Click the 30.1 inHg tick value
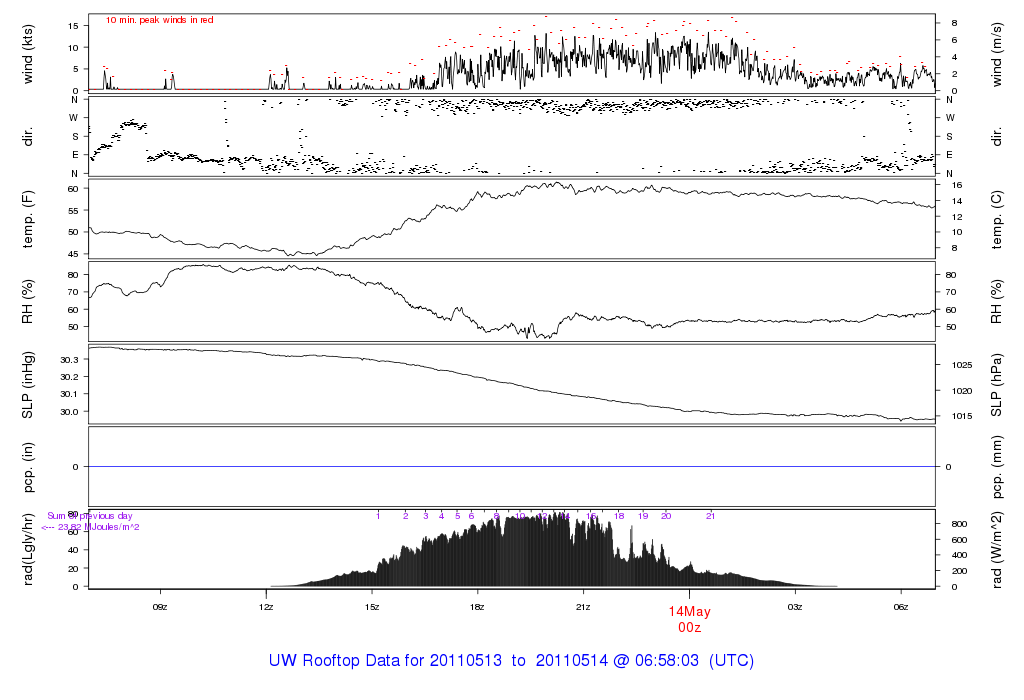 point(69,394)
